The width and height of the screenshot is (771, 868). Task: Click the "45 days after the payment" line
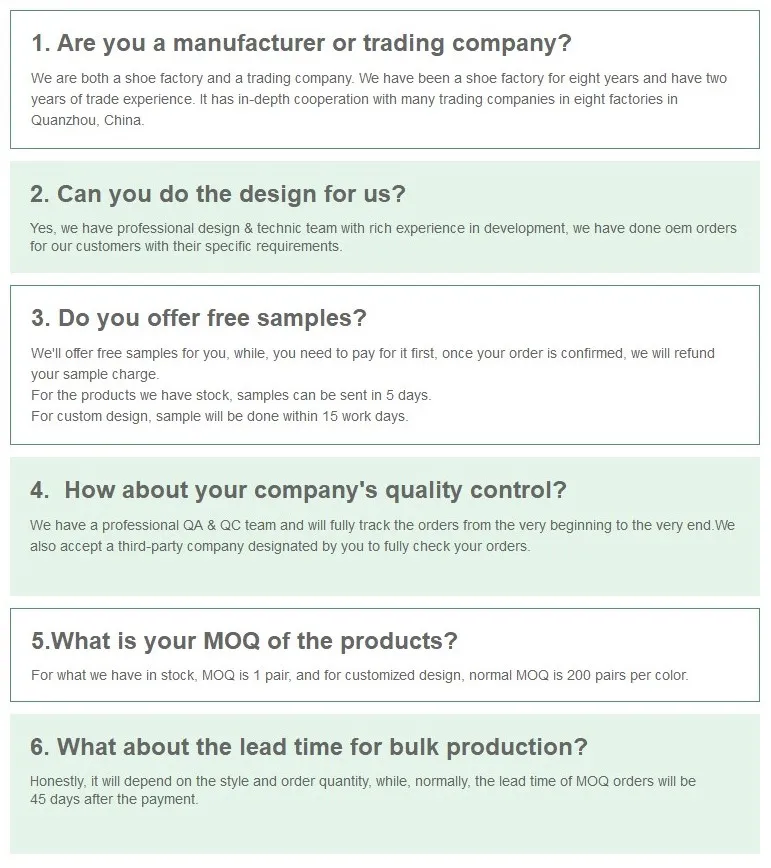coord(114,799)
